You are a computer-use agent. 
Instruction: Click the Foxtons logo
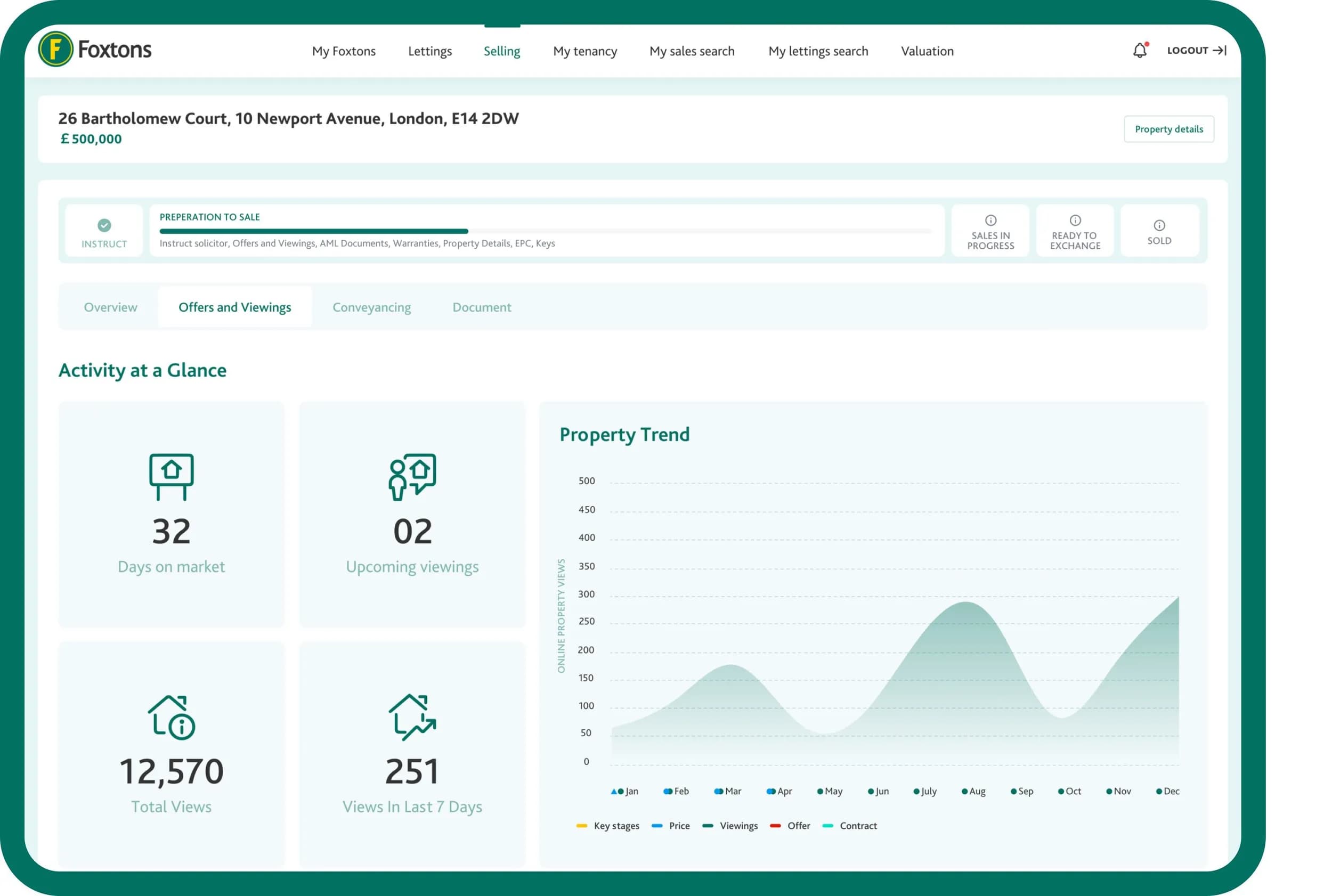(x=95, y=50)
